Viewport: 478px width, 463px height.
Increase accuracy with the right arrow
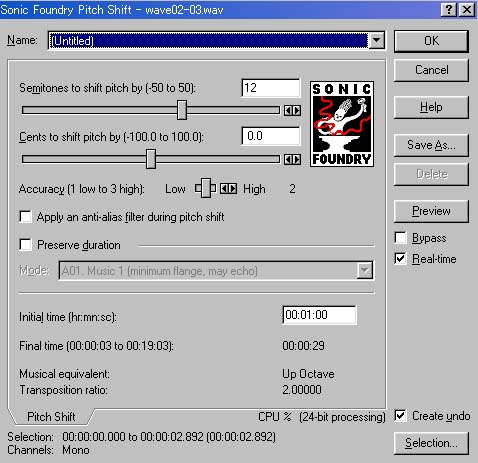[x=233, y=189]
